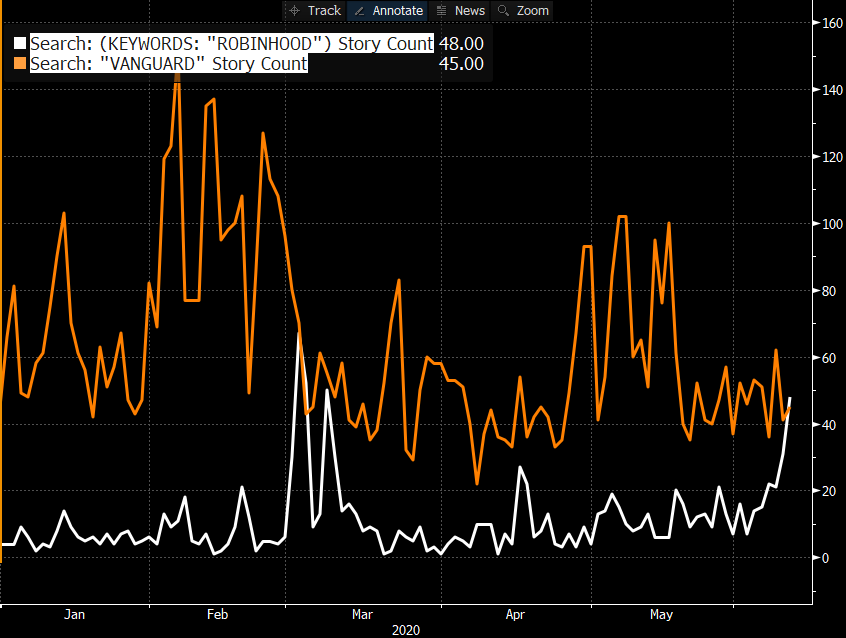The height and width of the screenshot is (638, 846).
Task: Click the 48.00 ROBINHOOD value
Action: click(461, 43)
